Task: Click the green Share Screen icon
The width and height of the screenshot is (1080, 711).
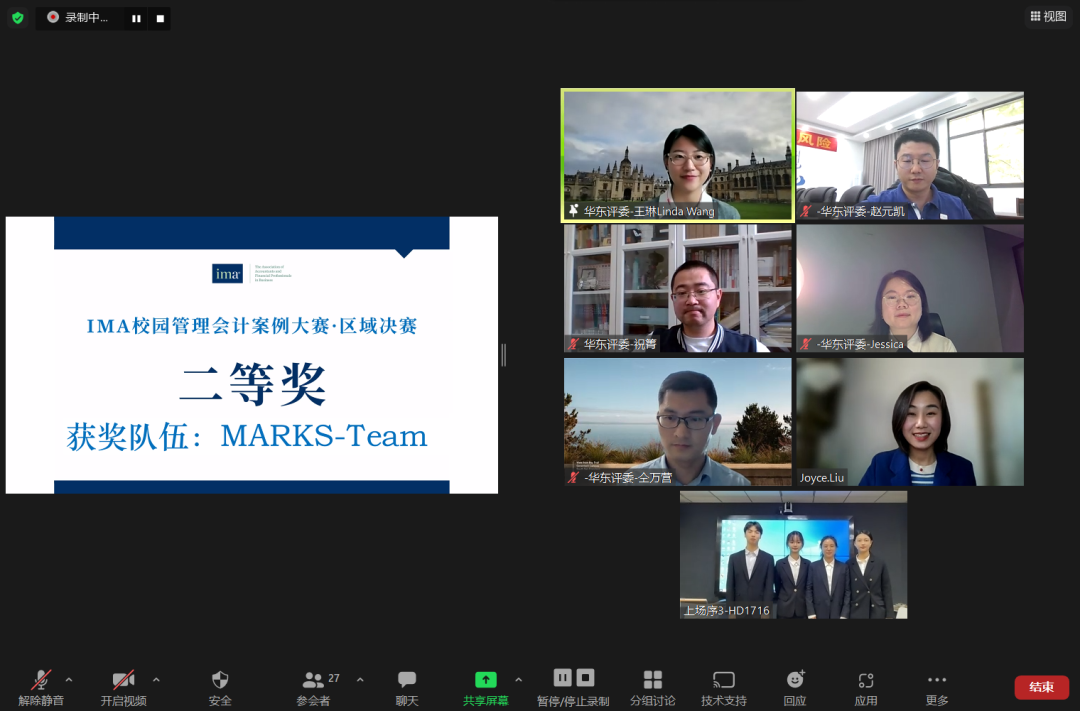Action: tap(485, 680)
